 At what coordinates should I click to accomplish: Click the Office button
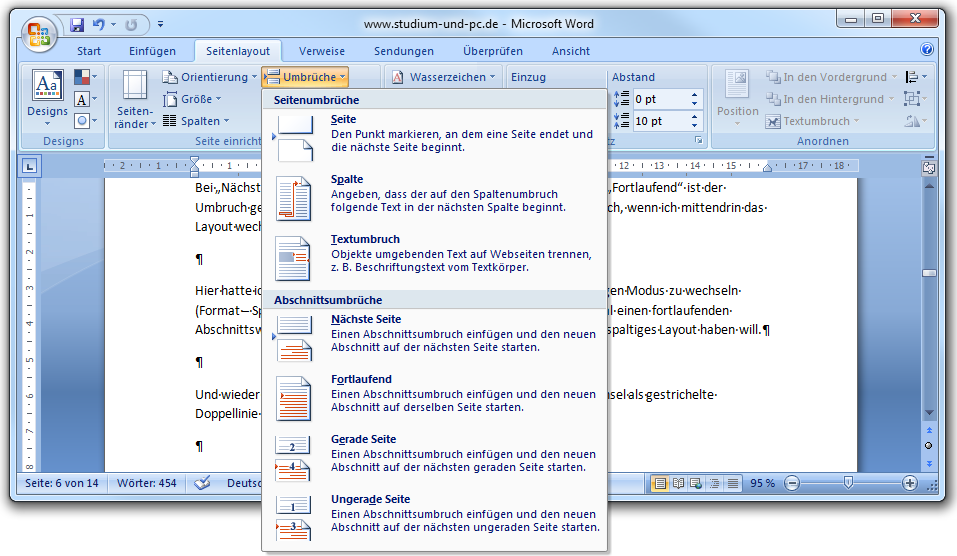click(x=39, y=34)
